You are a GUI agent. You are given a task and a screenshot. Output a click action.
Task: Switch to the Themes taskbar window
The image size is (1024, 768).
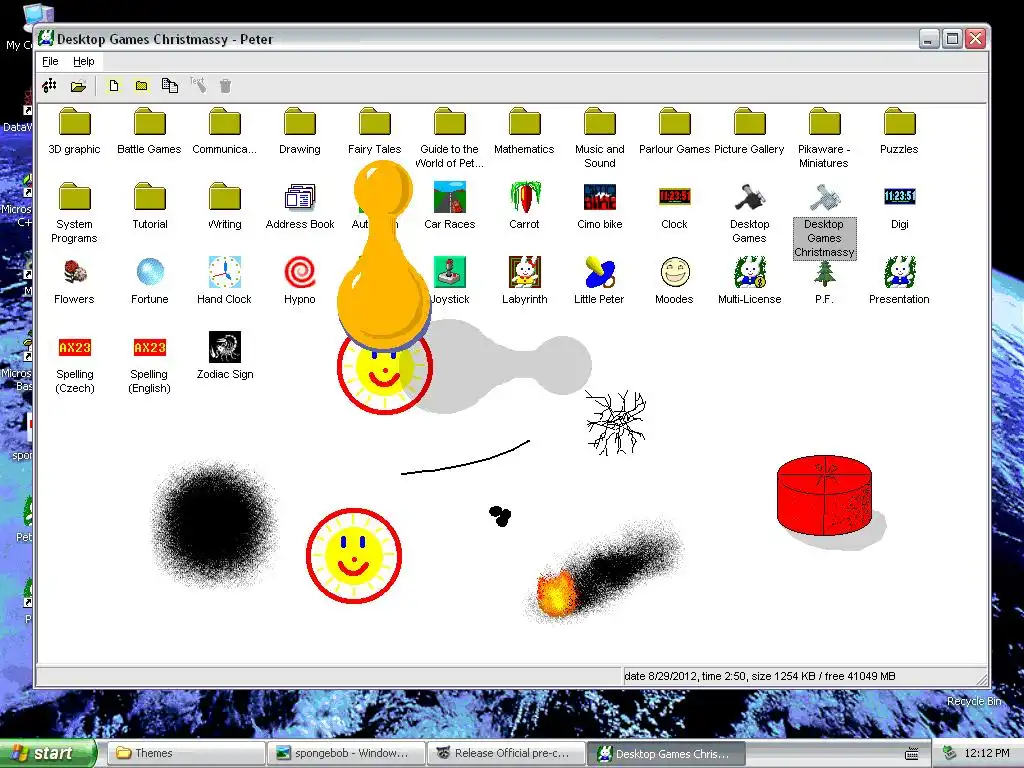[x=186, y=753]
